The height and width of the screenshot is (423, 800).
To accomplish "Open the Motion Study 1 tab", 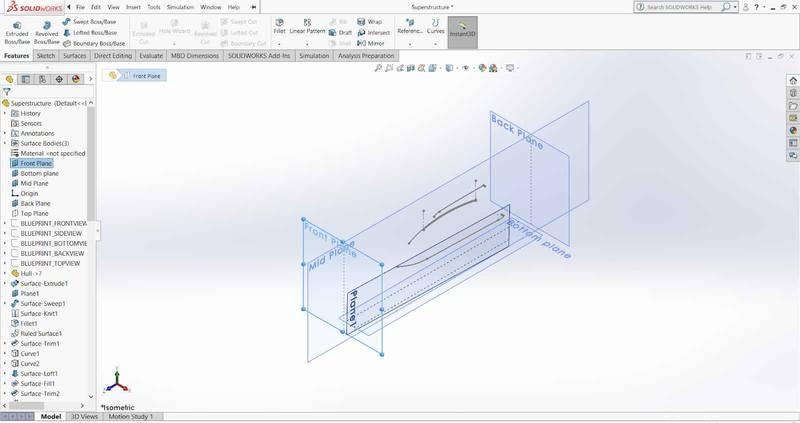I will tap(130, 416).
